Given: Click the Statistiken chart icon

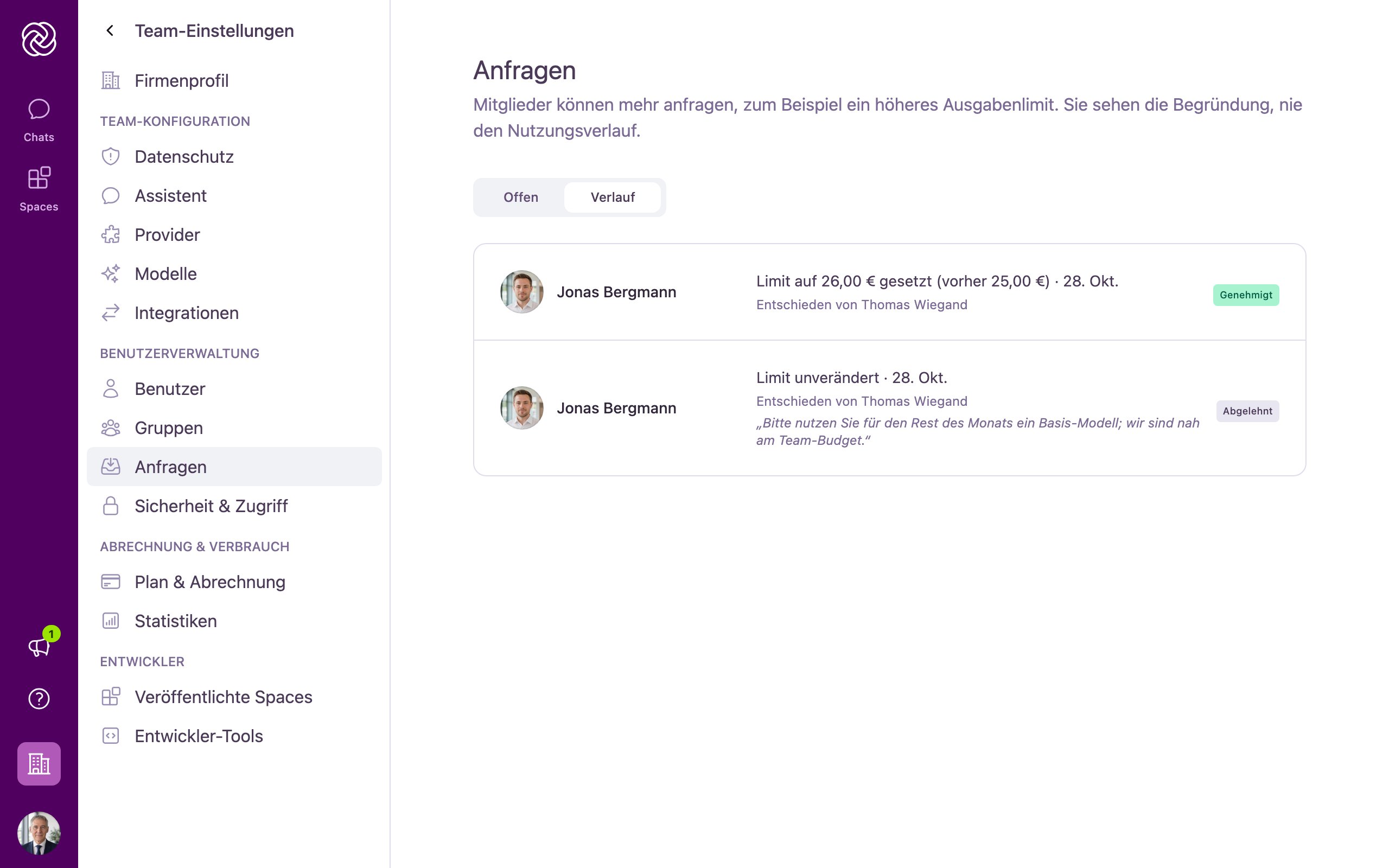Looking at the screenshot, I should click(111, 621).
